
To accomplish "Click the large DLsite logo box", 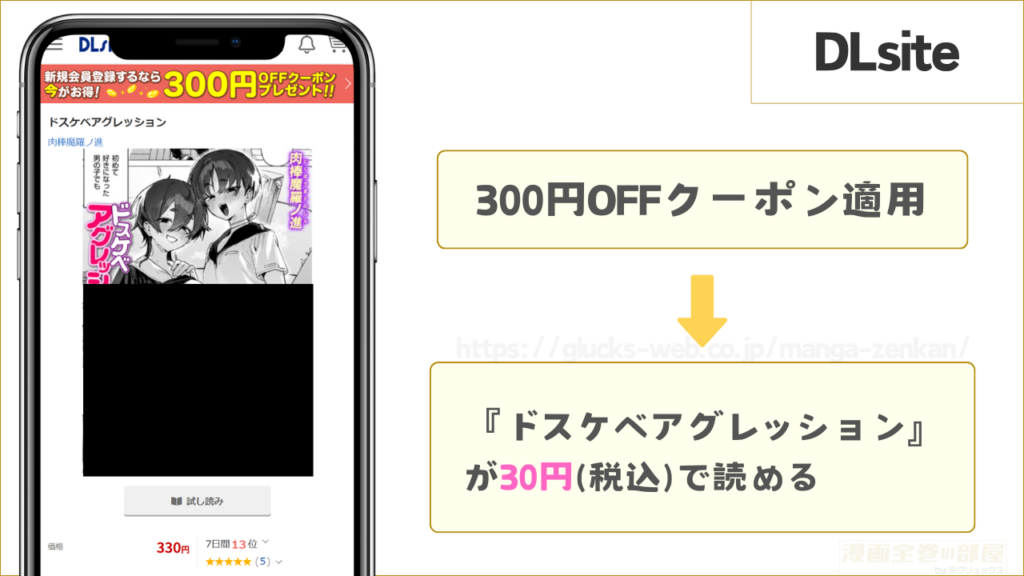I will point(887,52).
